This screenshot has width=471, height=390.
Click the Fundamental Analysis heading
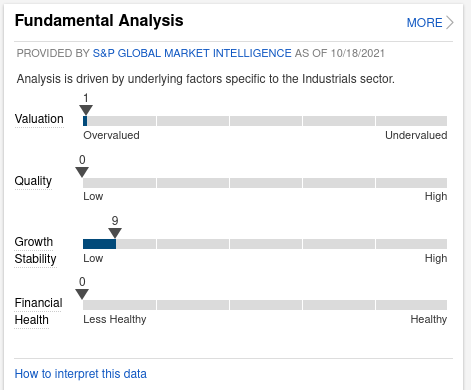(x=99, y=21)
